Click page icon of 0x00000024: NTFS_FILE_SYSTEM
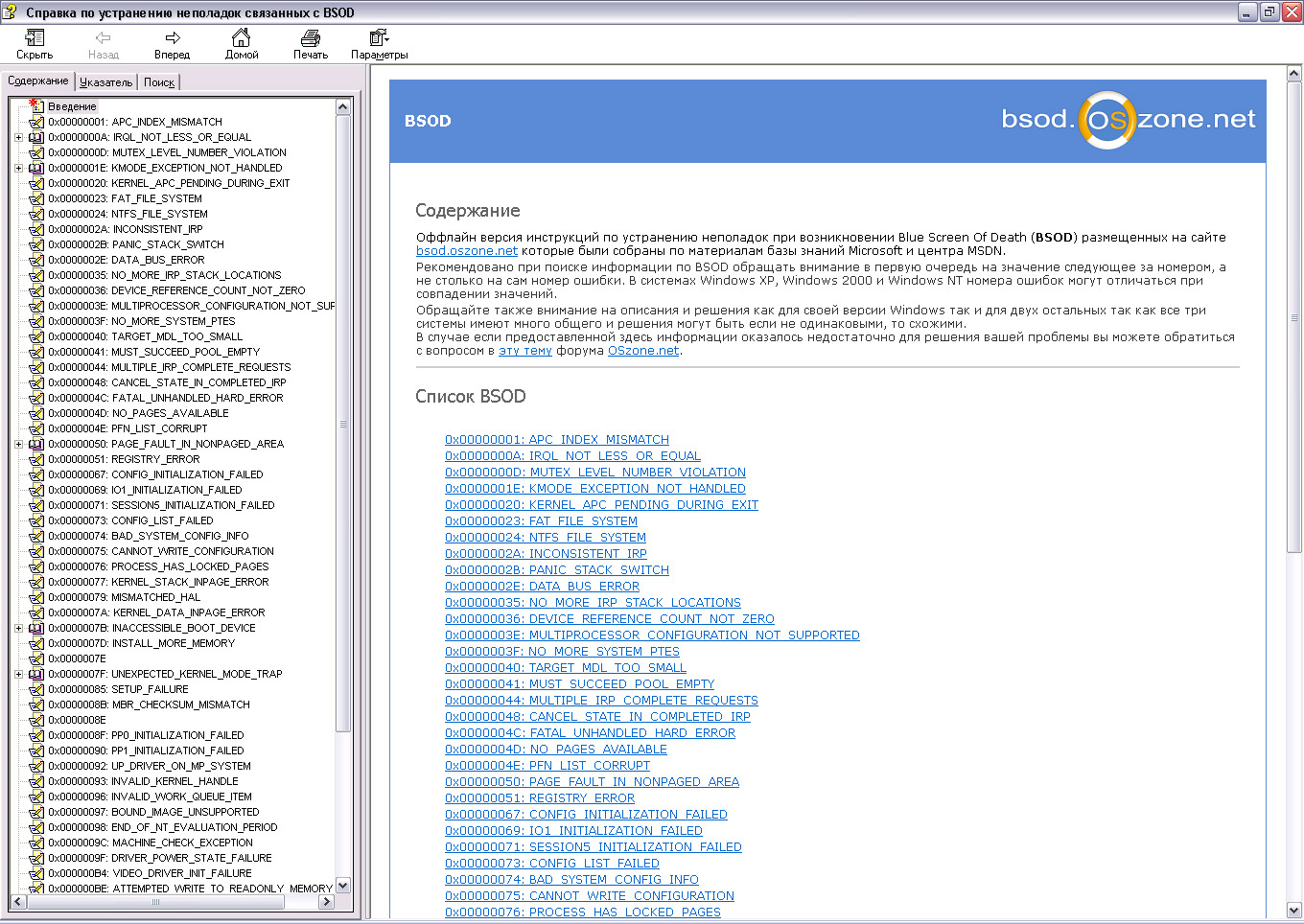 click(x=36, y=214)
